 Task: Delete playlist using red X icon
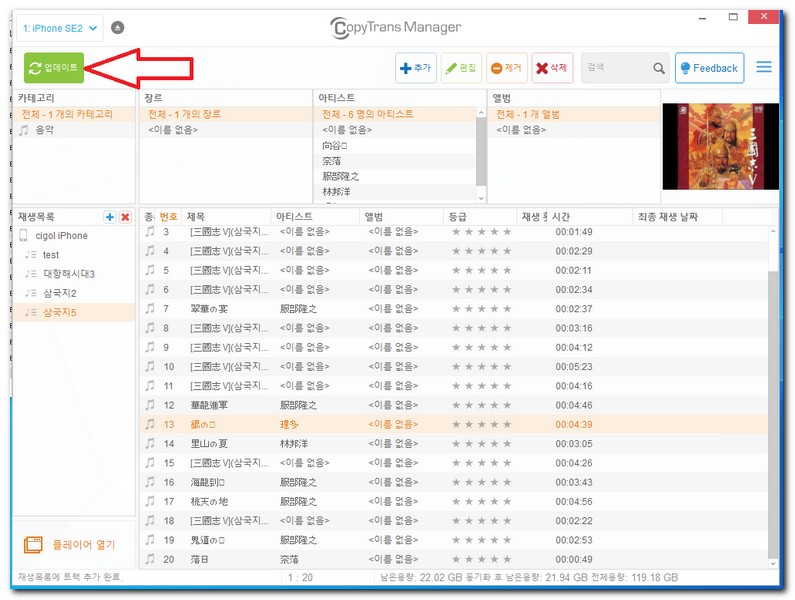coord(125,217)
